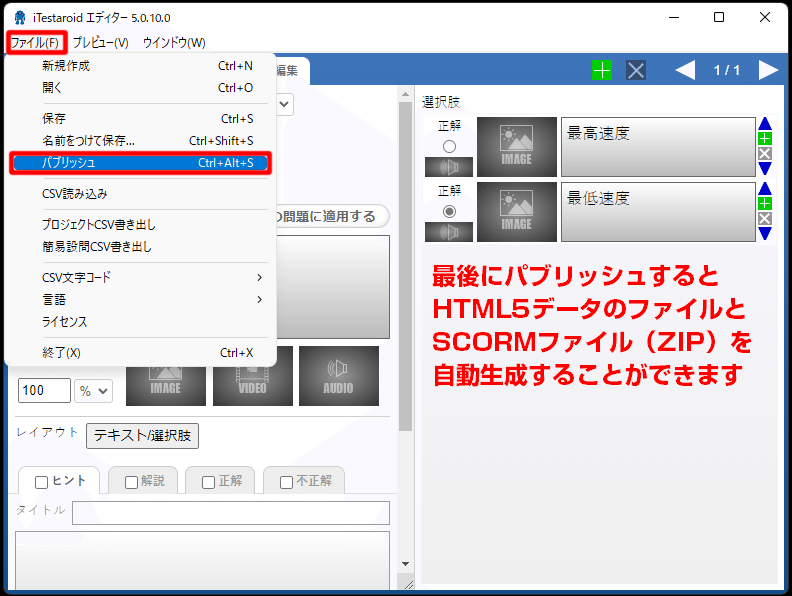Enable the 不正解 checkbox
Image resolution: width=792 pixels, height=596 pixels.
pos(286,482)
